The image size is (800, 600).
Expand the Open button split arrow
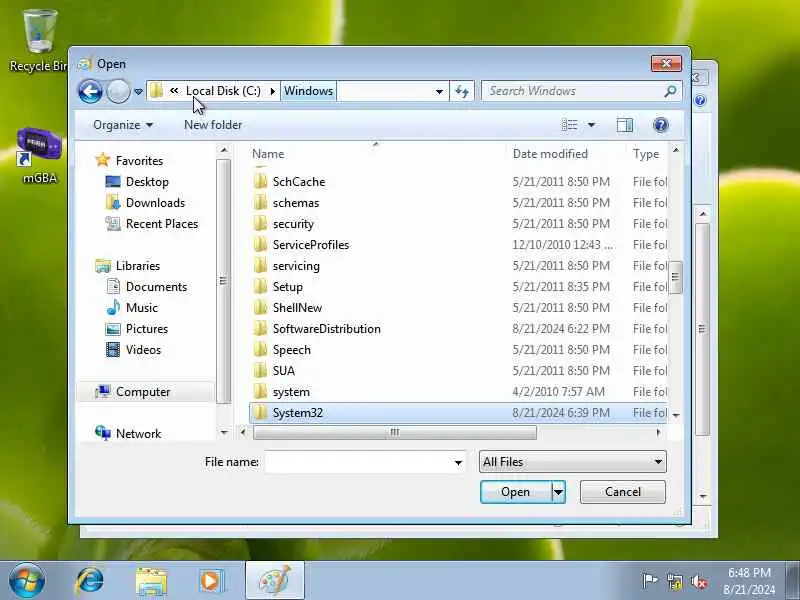click(x=559, y=492)
